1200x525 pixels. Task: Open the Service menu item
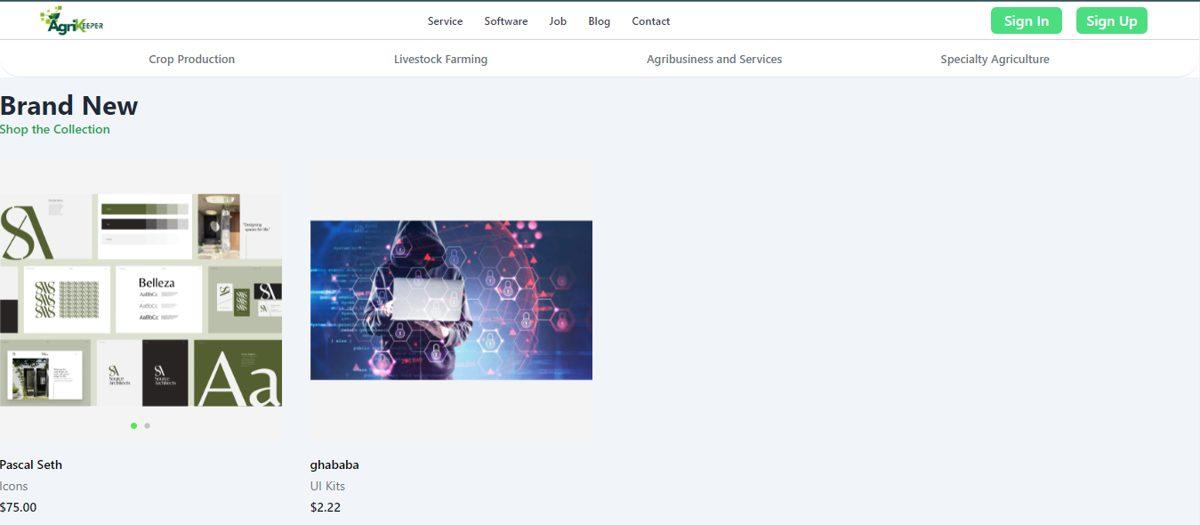[x=445, y=21]
